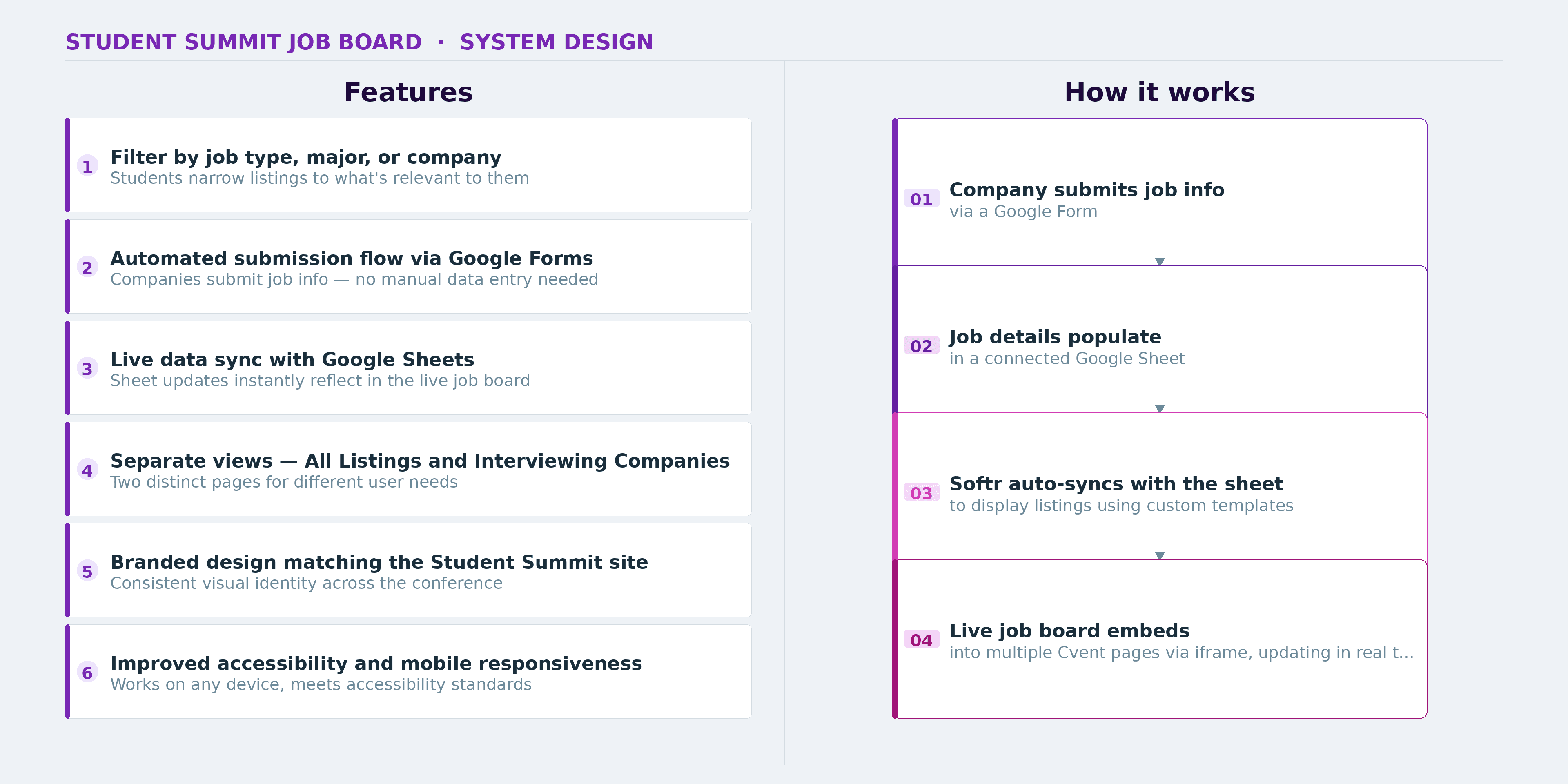Click the Features column heading
1568x784 pixels.
[408, 93]
